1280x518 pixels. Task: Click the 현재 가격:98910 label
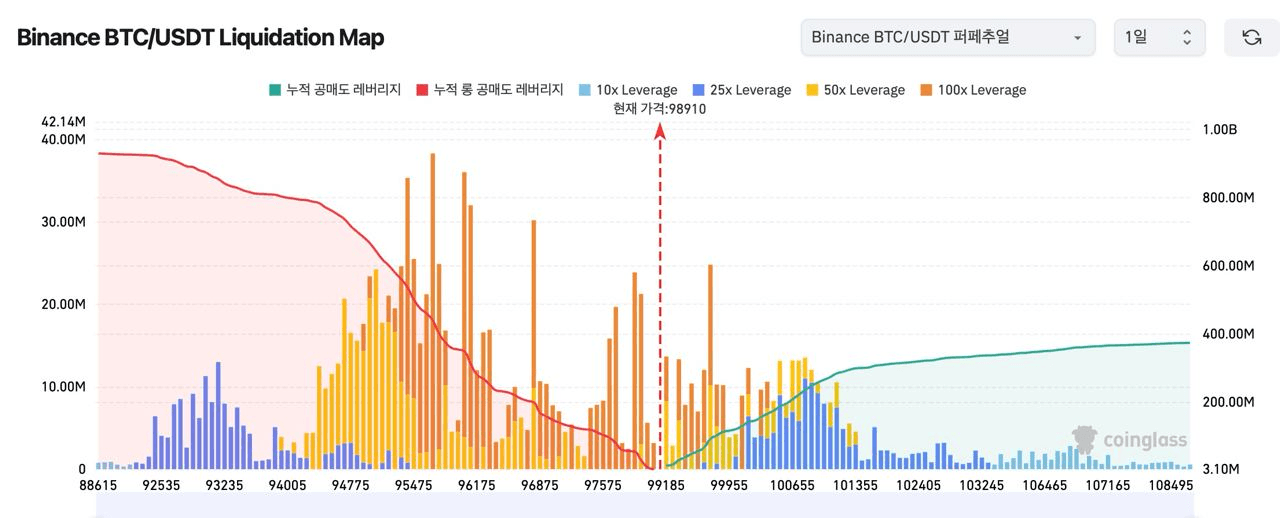tap(660, 109)
